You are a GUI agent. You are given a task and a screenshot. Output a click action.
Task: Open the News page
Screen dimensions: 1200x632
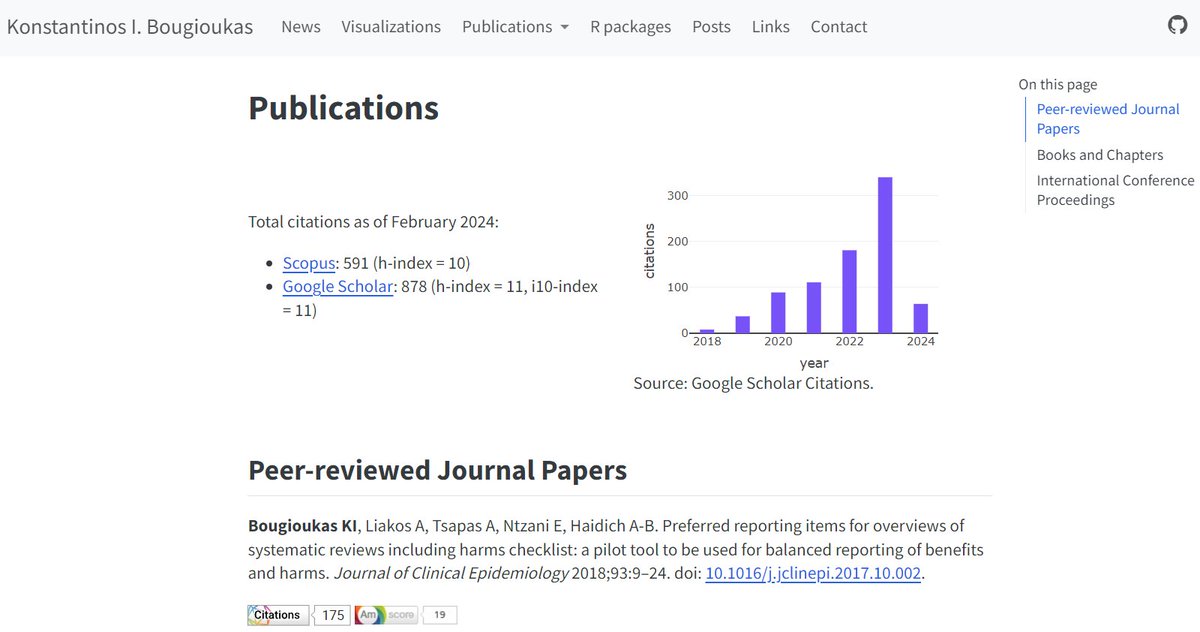[300, 27]
